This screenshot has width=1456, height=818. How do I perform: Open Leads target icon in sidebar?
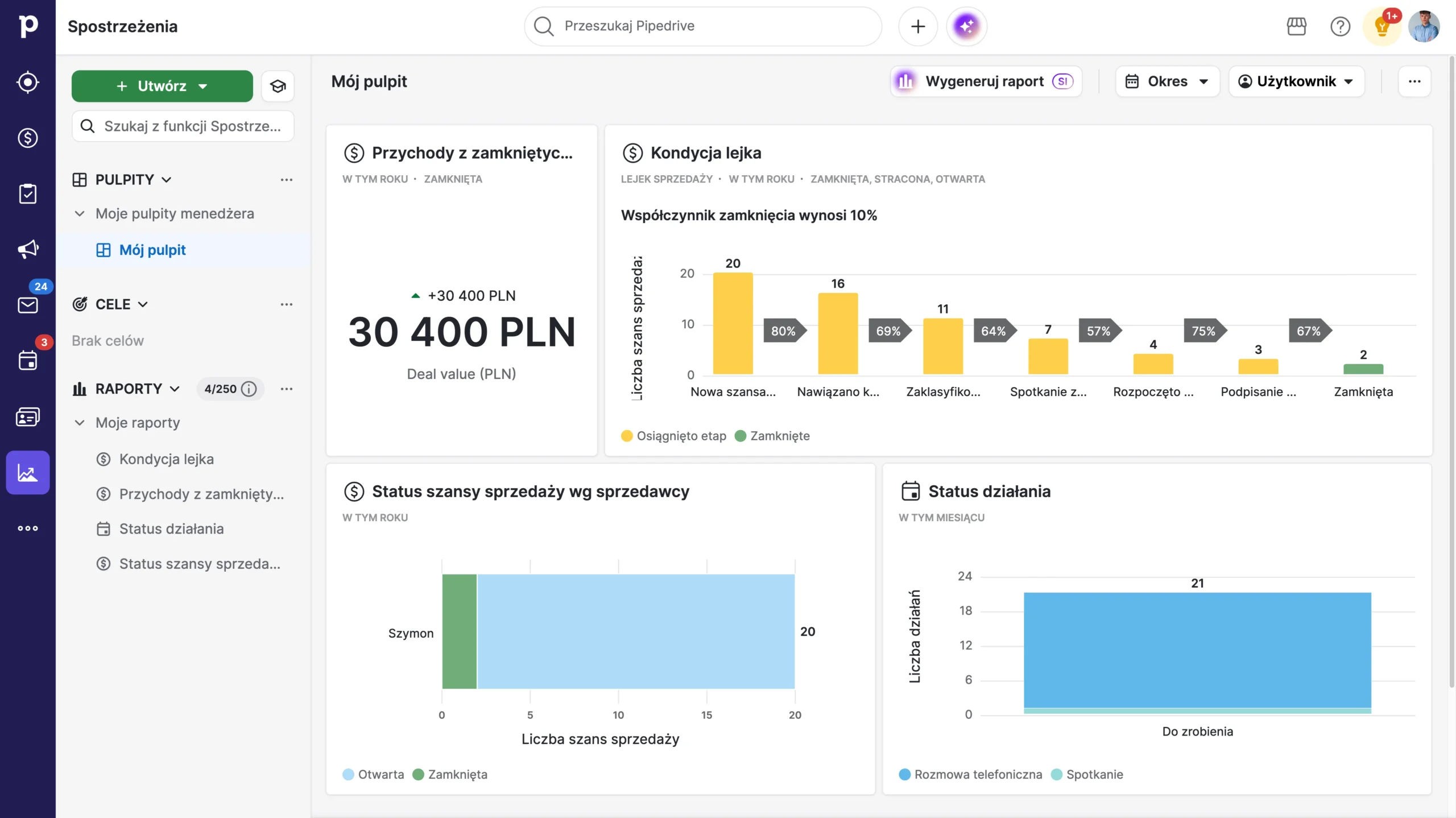(x=28, y=82)
